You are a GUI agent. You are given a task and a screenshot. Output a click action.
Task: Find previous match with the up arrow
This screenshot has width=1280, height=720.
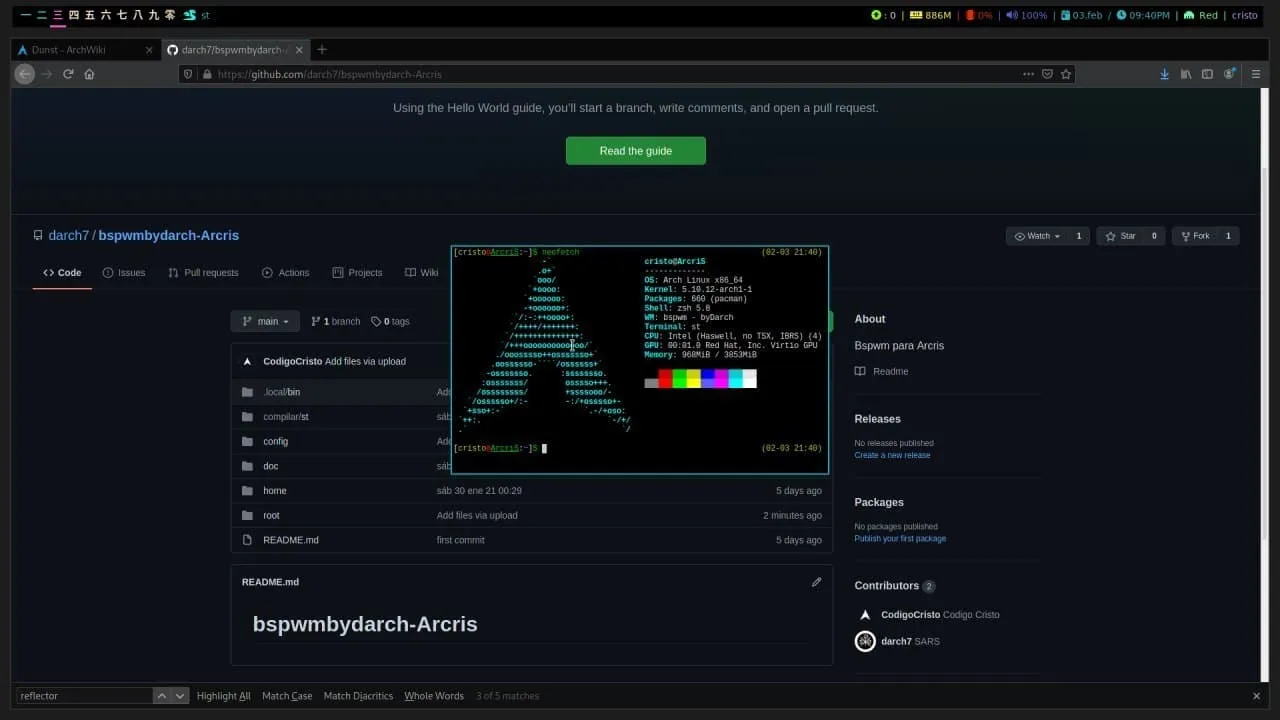point(162,696)
